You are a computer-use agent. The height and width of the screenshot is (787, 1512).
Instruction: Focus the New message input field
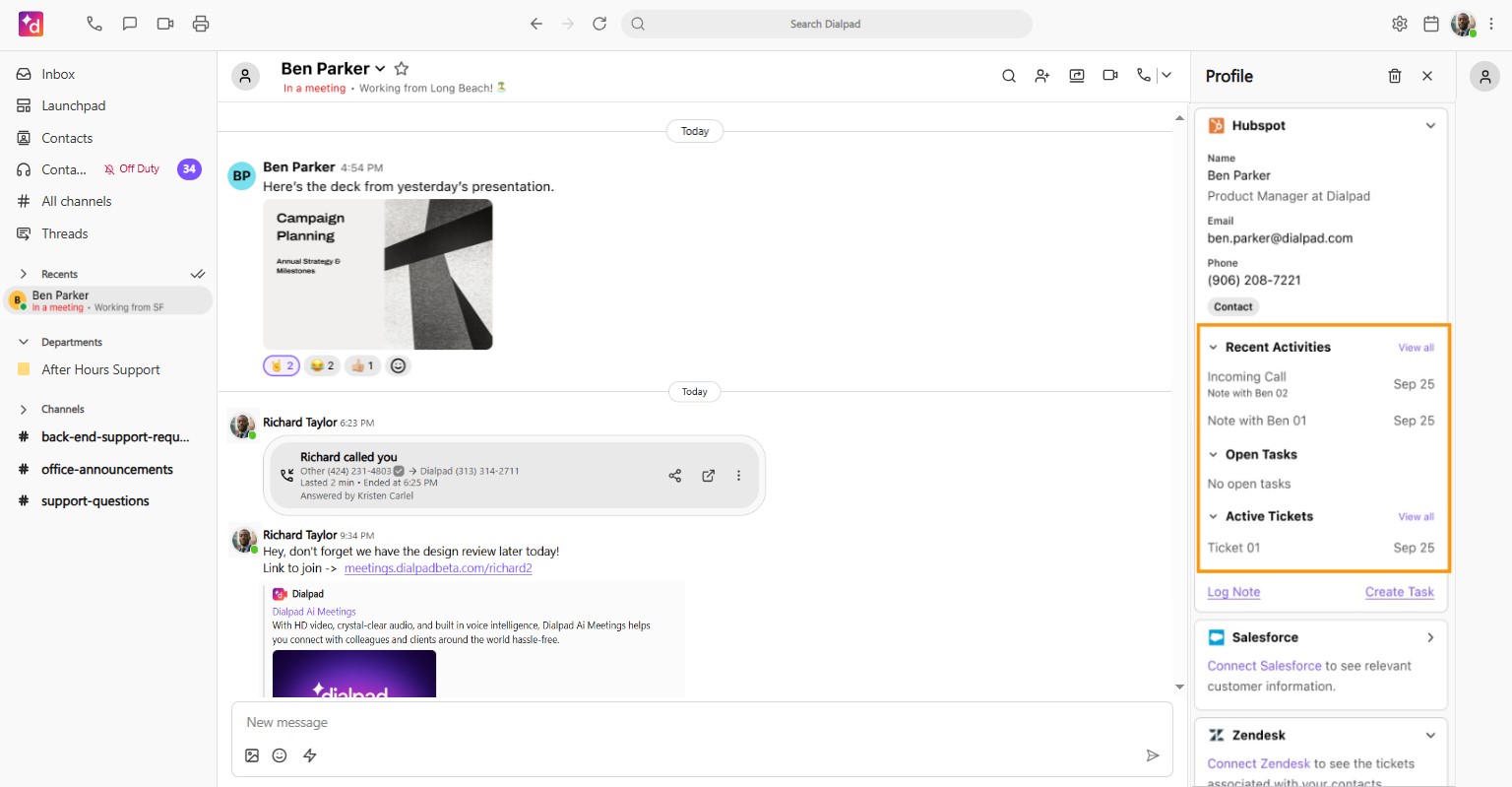coord(702,722)
